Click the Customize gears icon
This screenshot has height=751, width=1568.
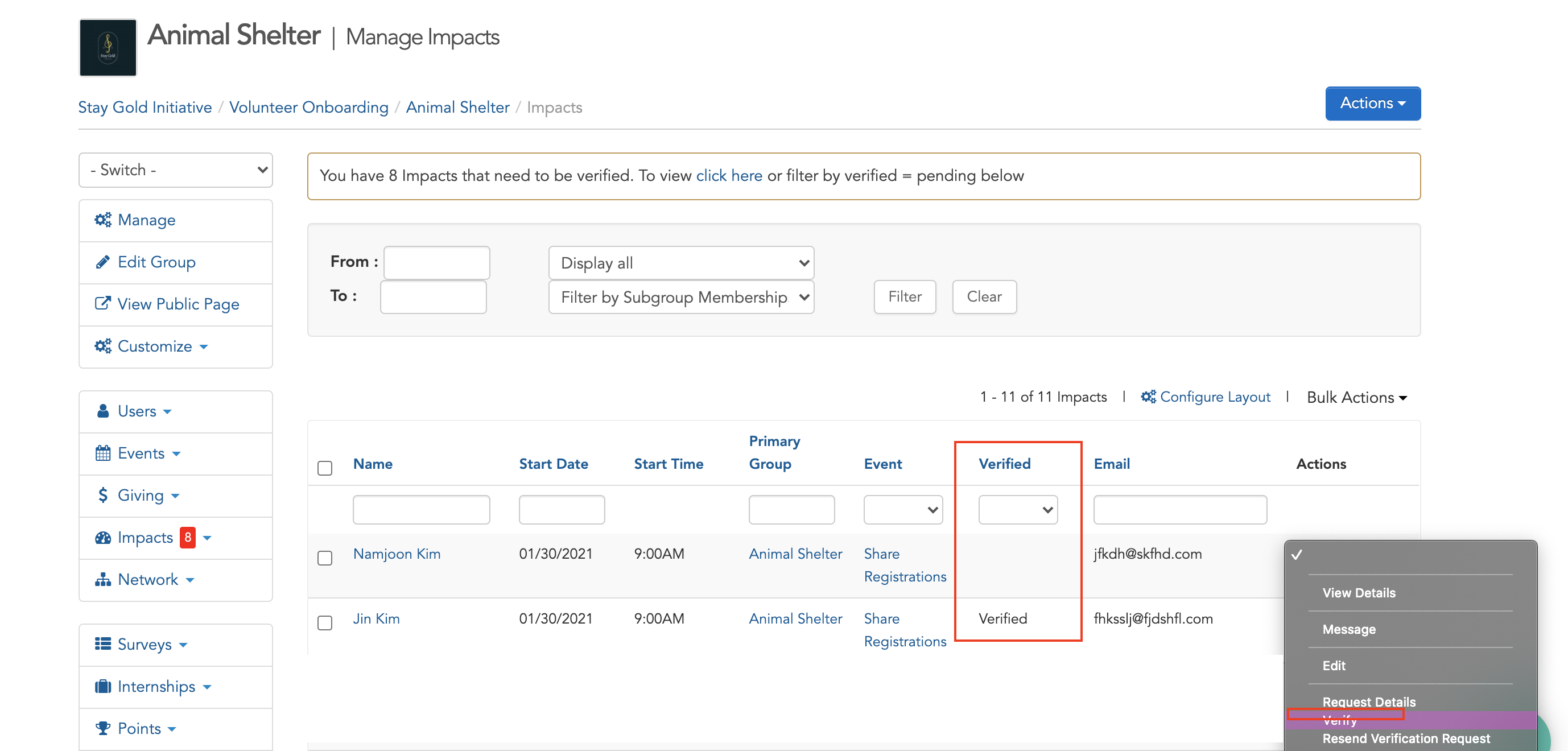pyautogui.click(x=103, y=346)
